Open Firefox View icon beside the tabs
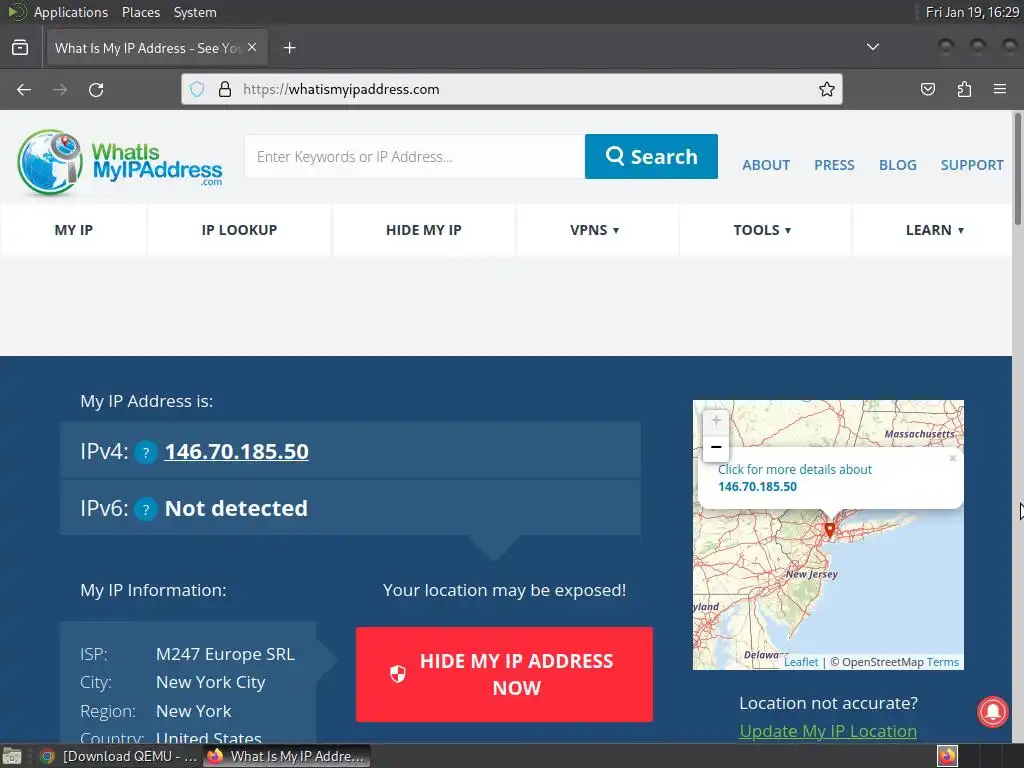Viewport: 1024px width, 768px height. [20, 48]
